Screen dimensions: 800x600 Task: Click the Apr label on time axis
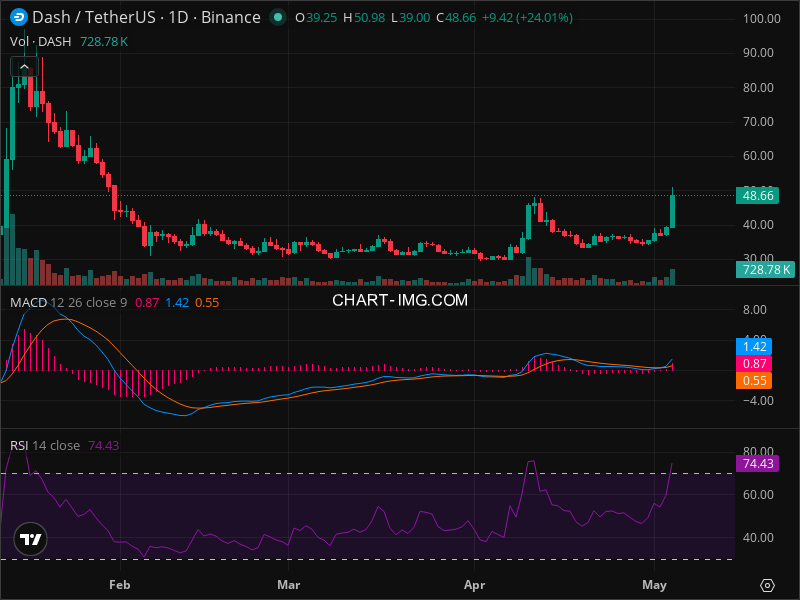tap(474, 585)
